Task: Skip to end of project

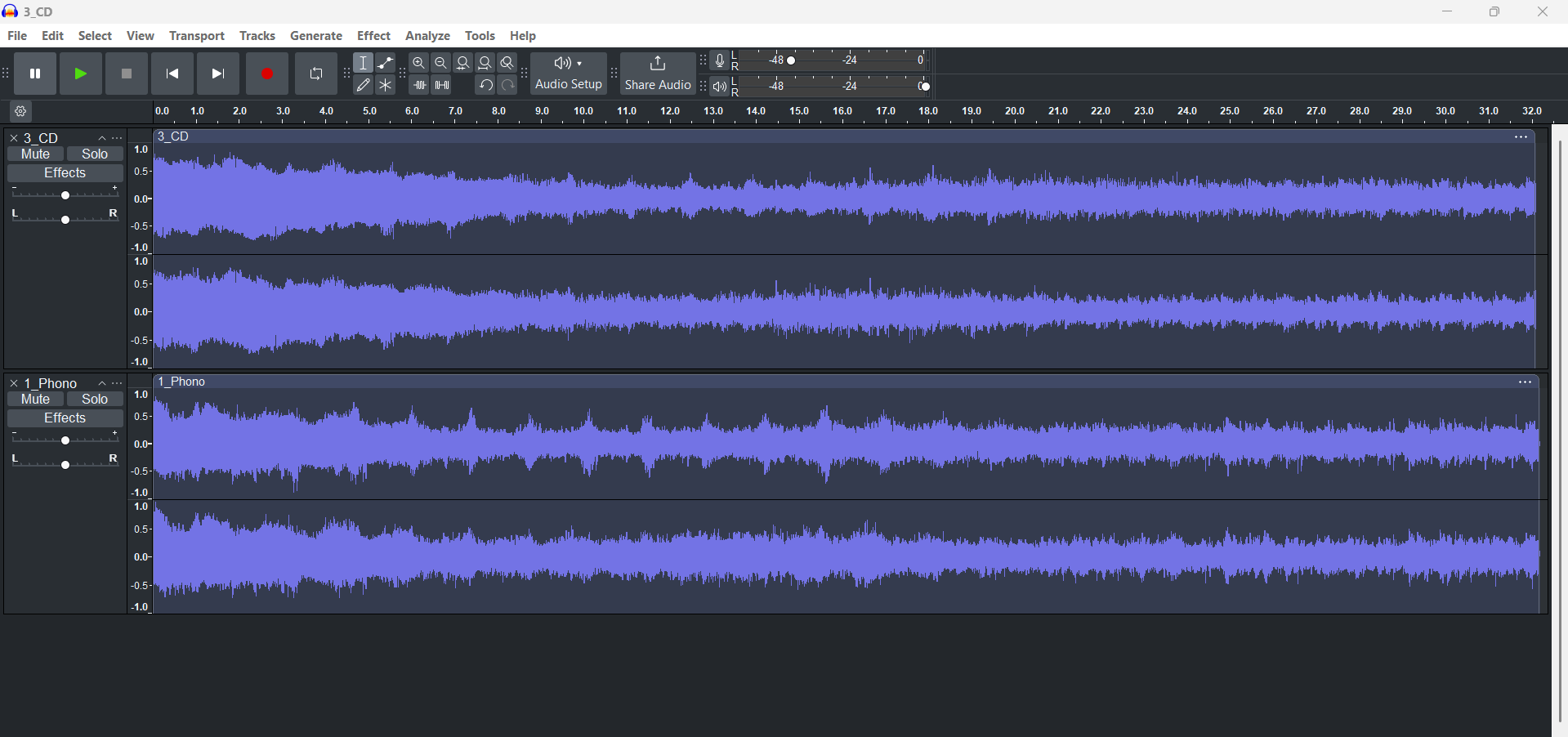Action: 218,74
